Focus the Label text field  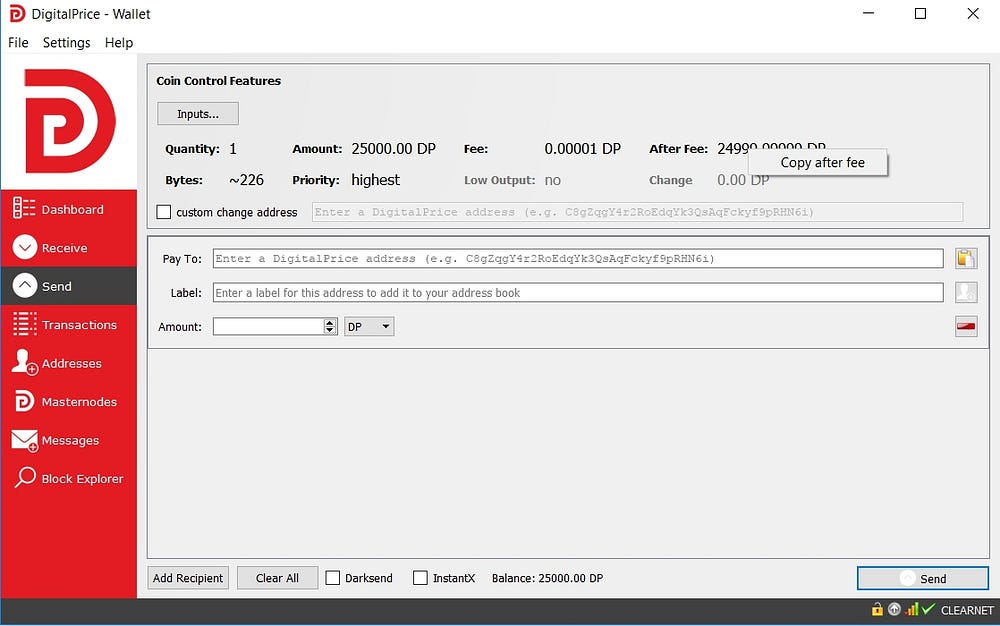click(x=578, y=293)
